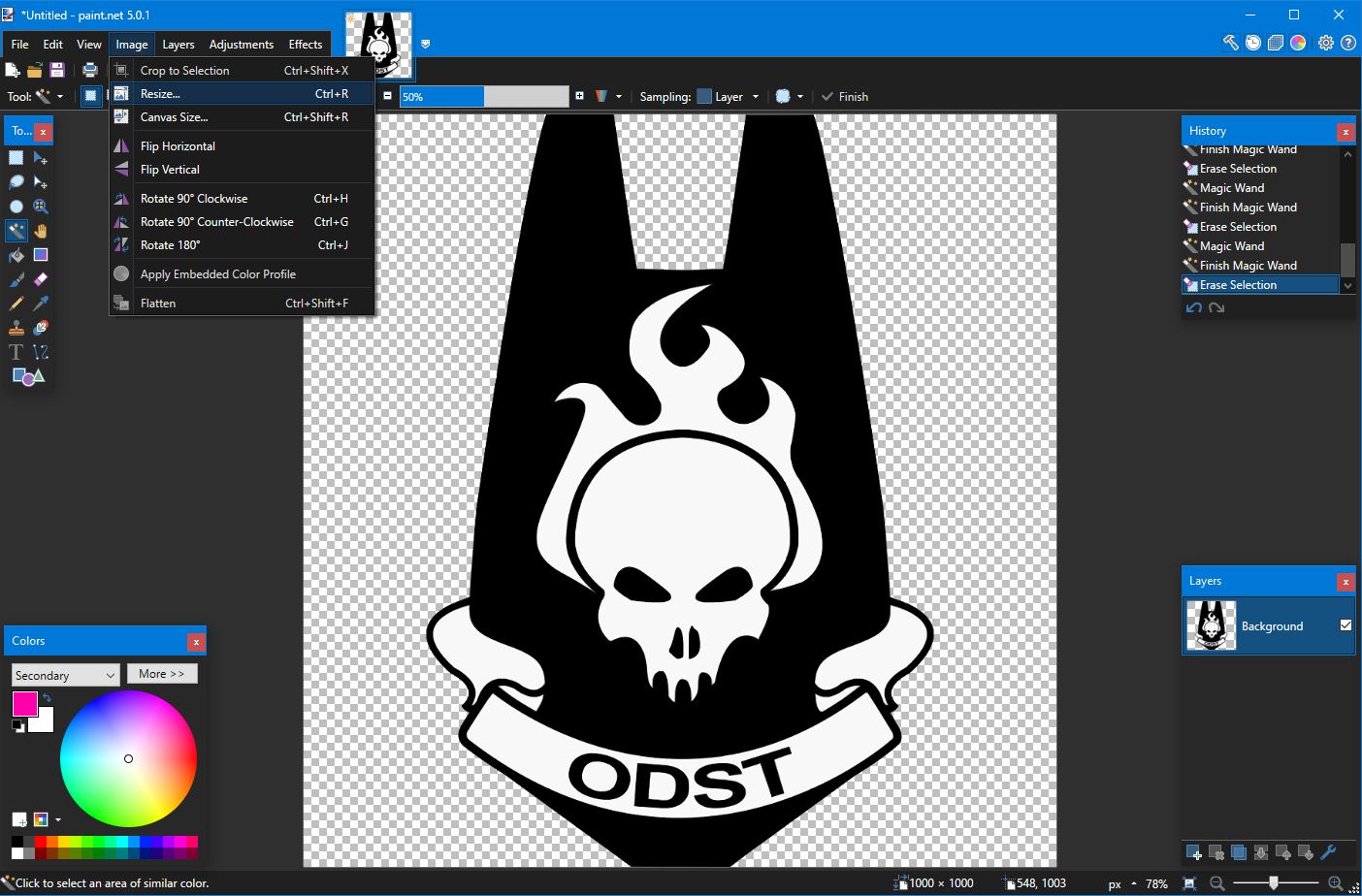Screen dimensions: 1362x896
Task: Choose Flatten from the Image menu
Action: coord(242,304)
